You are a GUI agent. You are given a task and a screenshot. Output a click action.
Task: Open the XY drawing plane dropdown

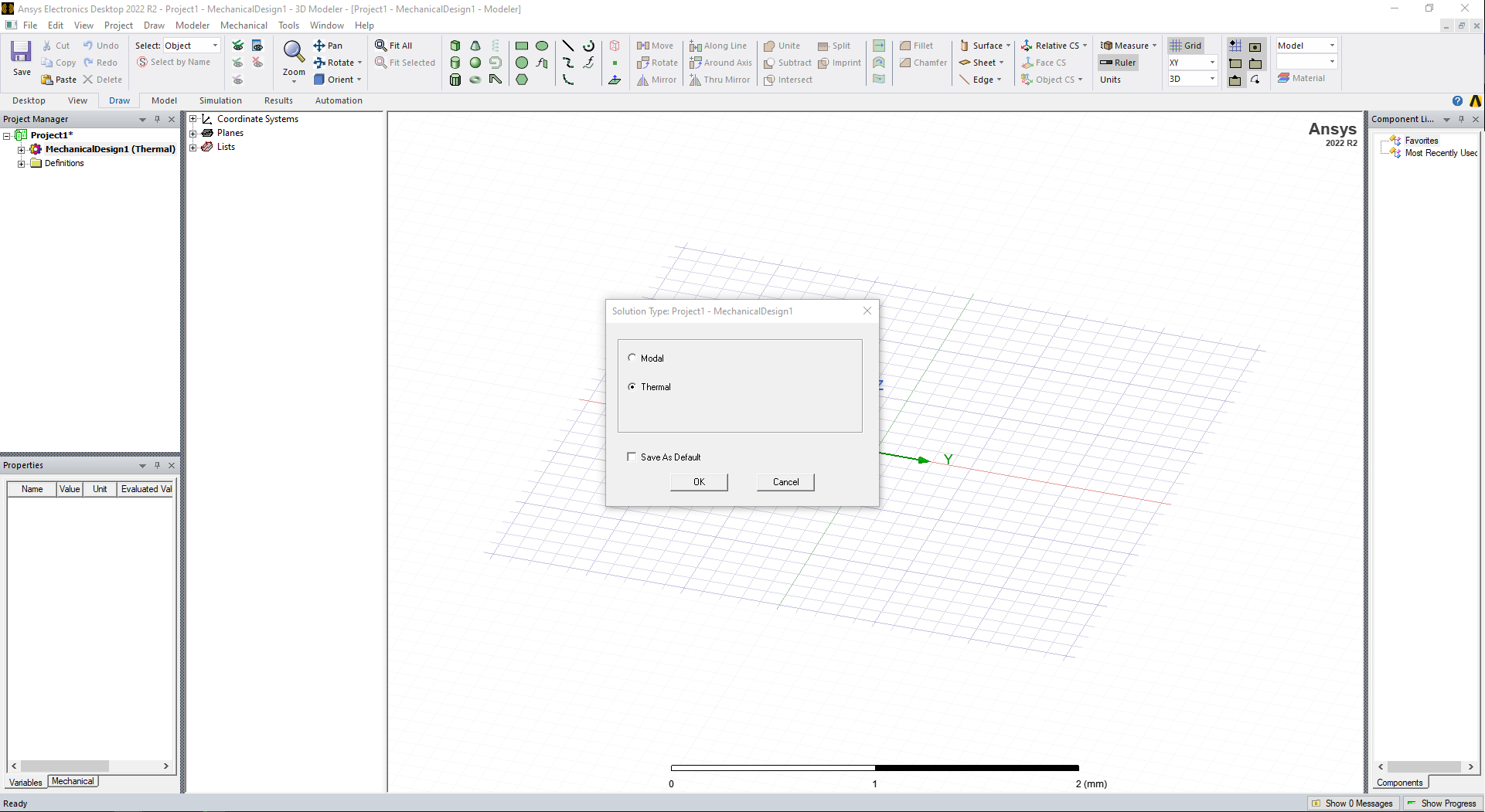coord(1211,63)
